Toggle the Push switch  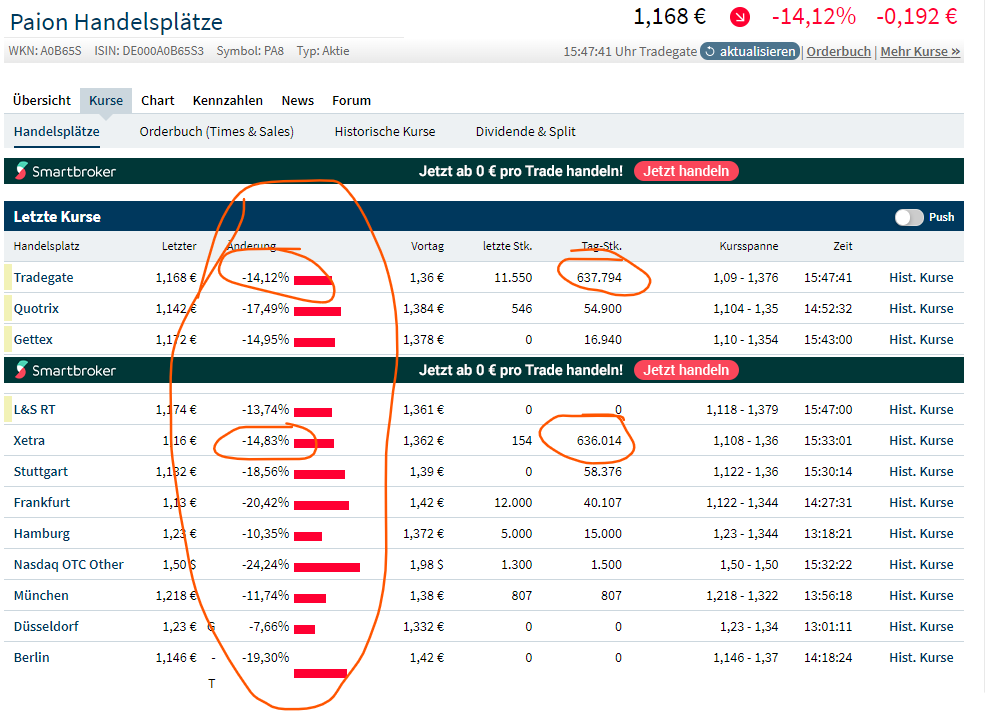[x=909, y=217]
